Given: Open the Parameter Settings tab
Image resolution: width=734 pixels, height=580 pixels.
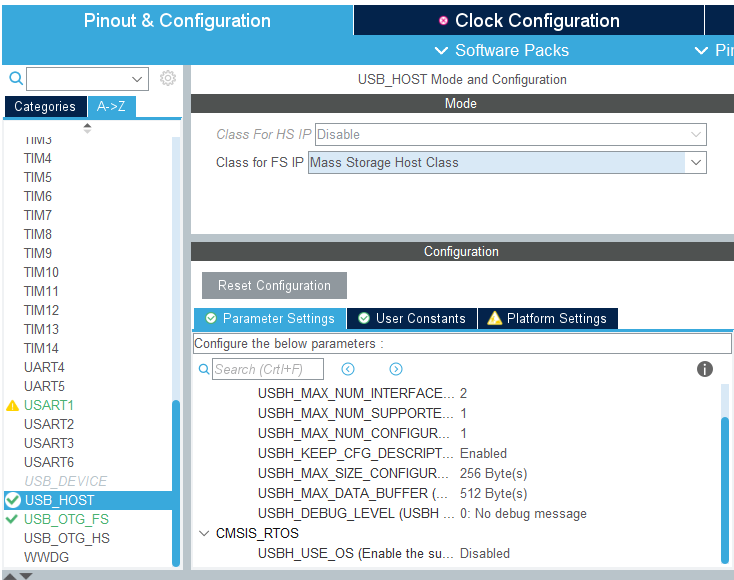Looking at the screenshot, I should tap(270, 318).
